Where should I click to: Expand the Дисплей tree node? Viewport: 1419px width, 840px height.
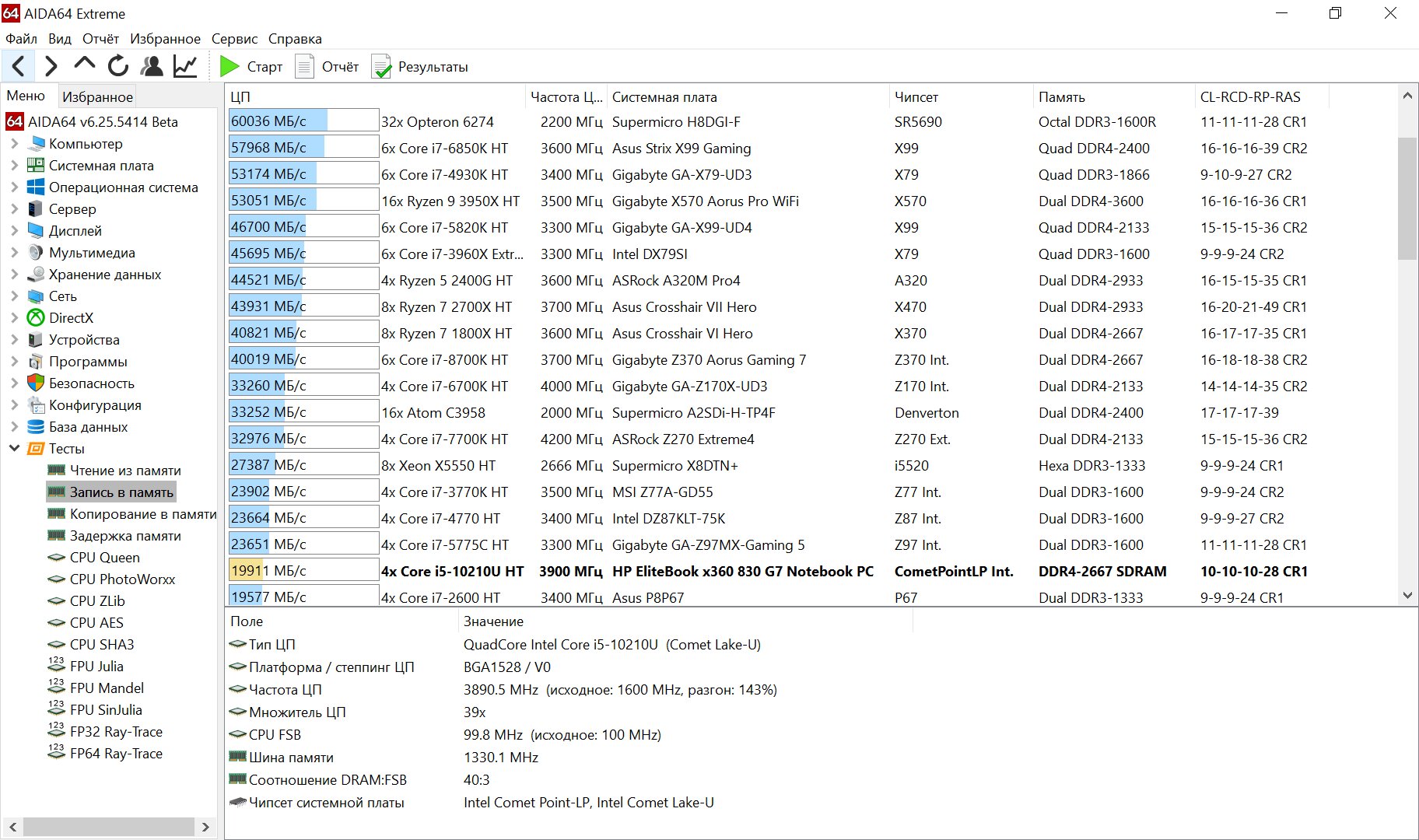tap(14, 231)
